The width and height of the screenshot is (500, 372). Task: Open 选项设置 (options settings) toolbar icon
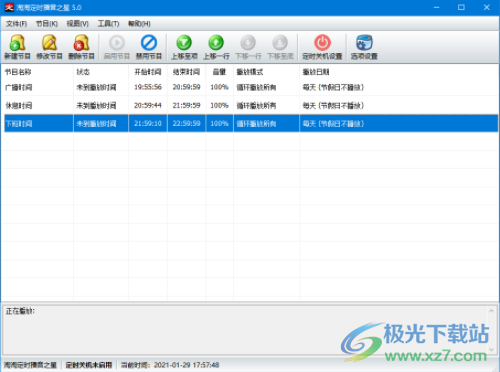(x=364, y=47)
